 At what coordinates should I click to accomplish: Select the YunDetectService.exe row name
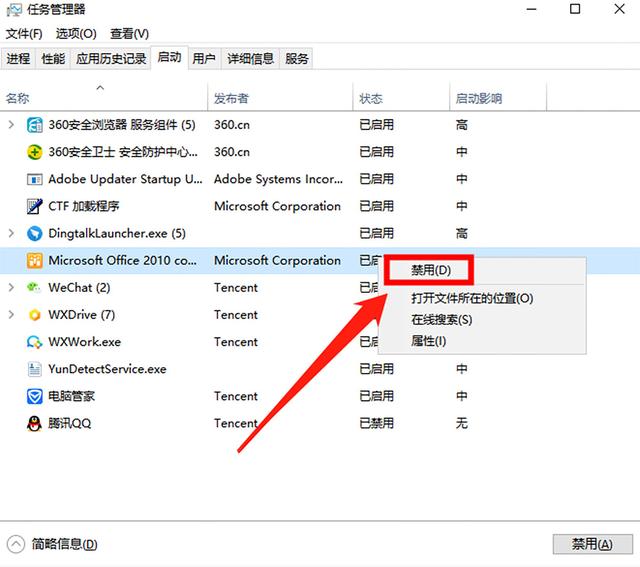107,369
